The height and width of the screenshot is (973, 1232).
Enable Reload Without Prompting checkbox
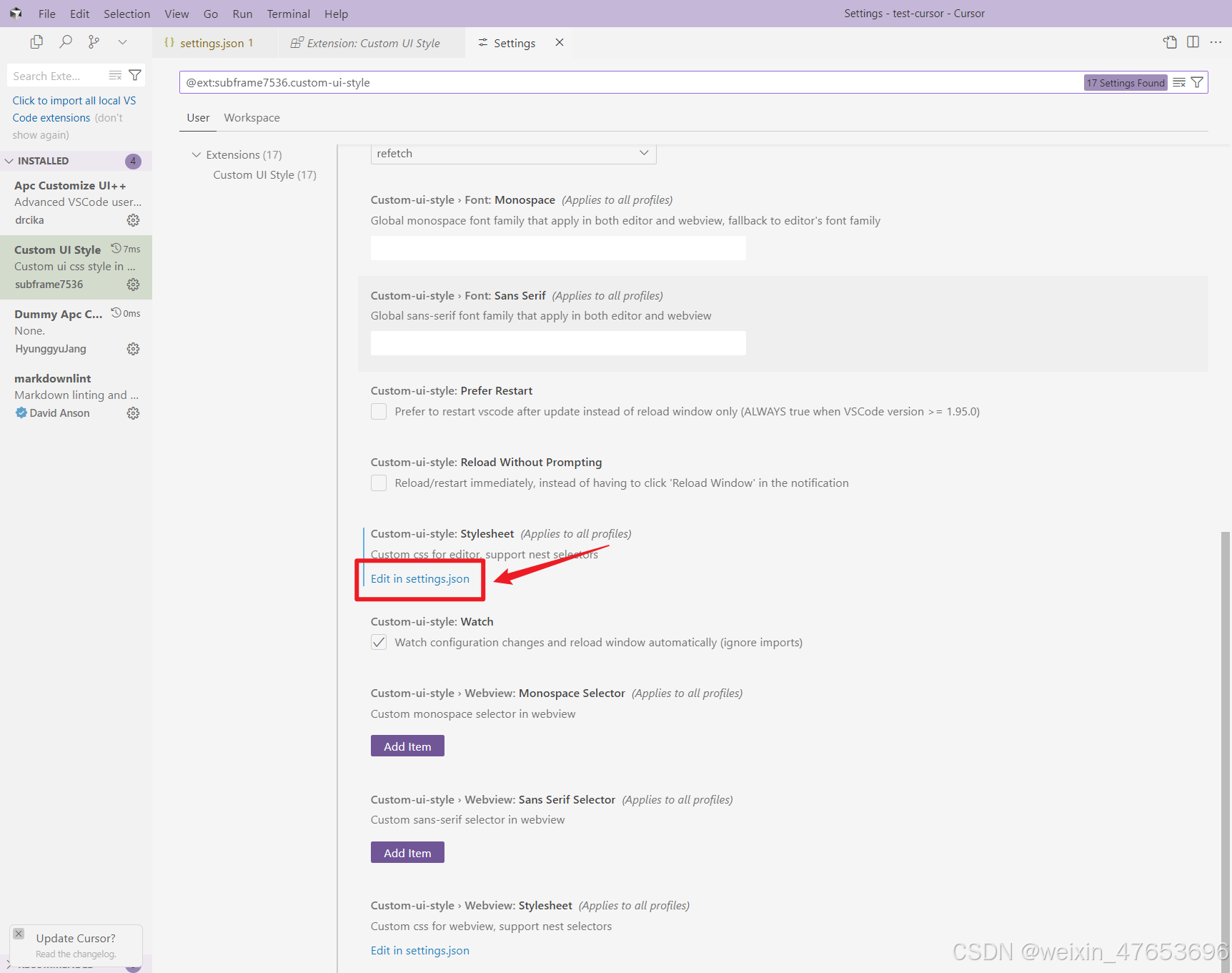379,483
